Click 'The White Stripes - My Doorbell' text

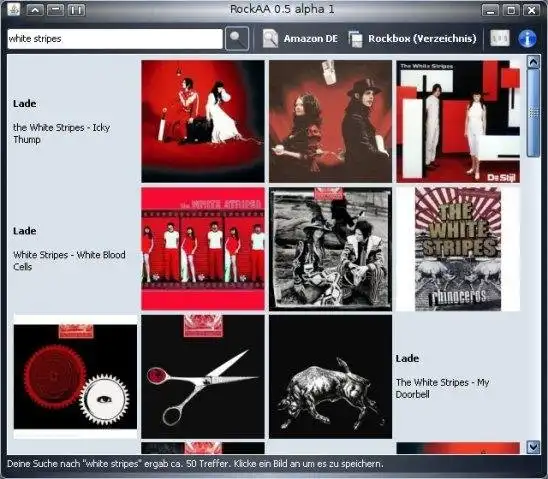[x=442, y=388]
